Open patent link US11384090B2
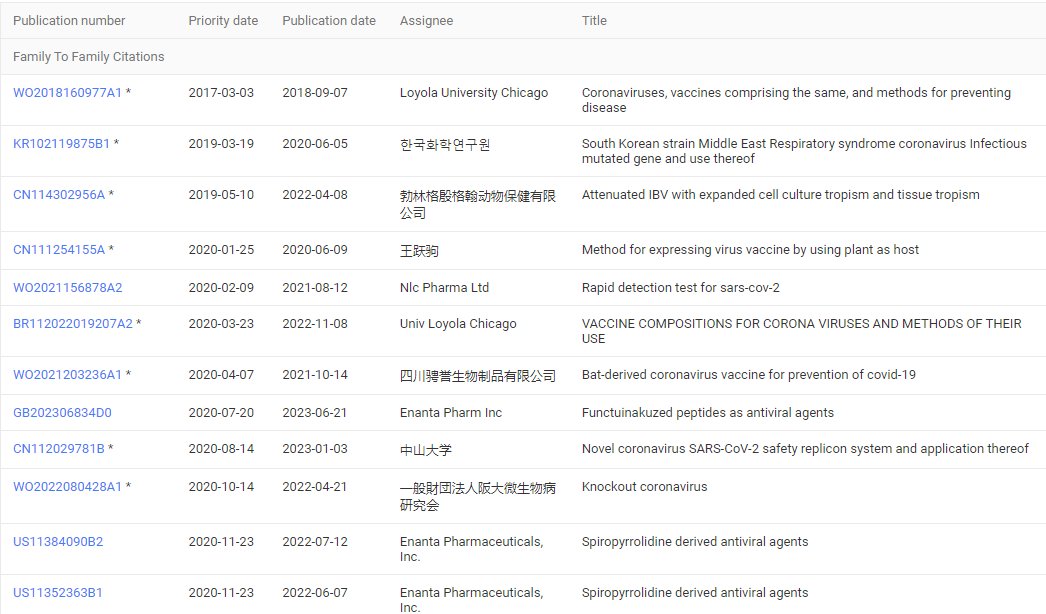The height and width of the screenshot is (614, 1046). click(58, 541)
